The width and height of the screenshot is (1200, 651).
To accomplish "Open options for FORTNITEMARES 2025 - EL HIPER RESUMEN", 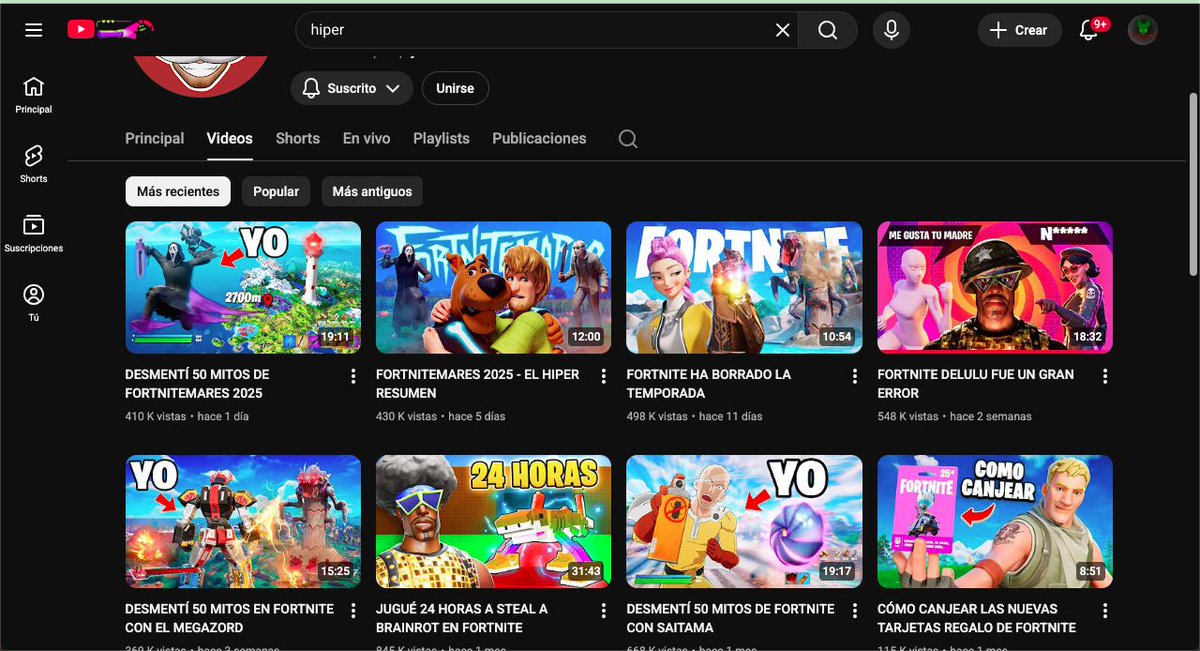I will point(603,376).
